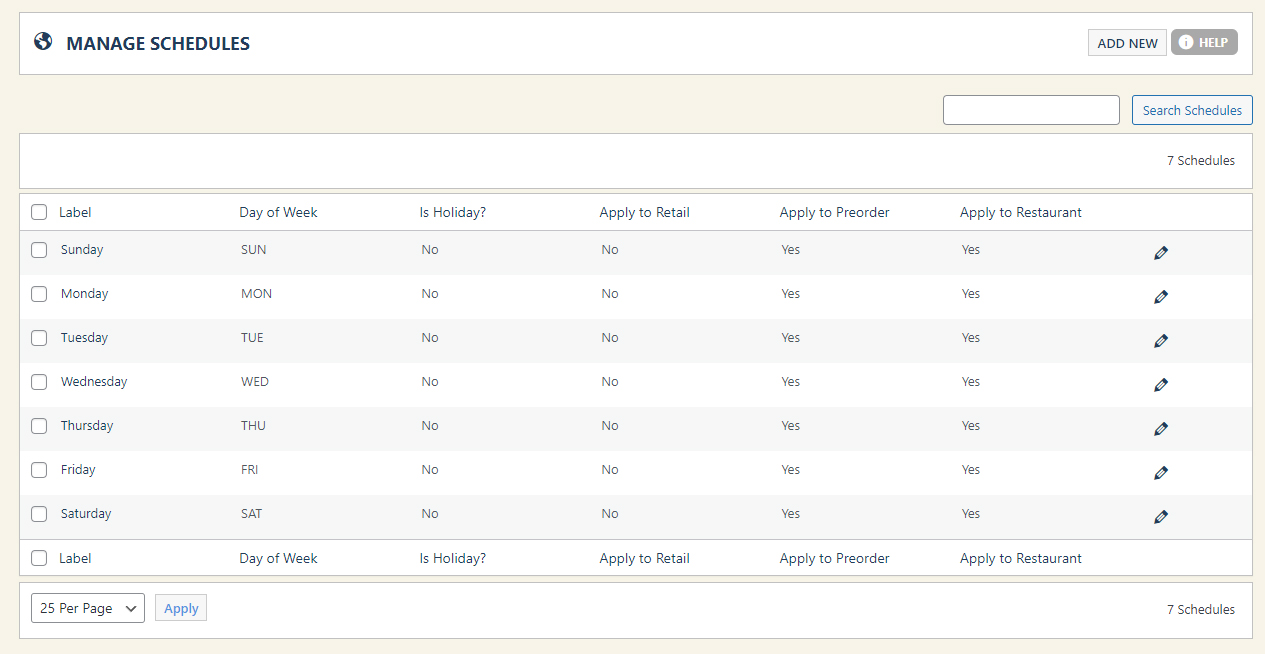Open the Help button
Screen dimensions: 1265x654
pos(1204,43)
